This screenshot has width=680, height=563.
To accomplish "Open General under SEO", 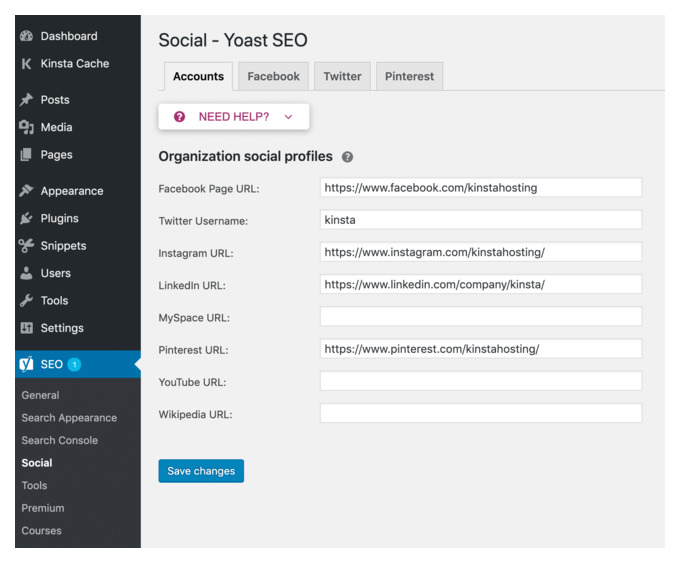I will click(40, 395).
